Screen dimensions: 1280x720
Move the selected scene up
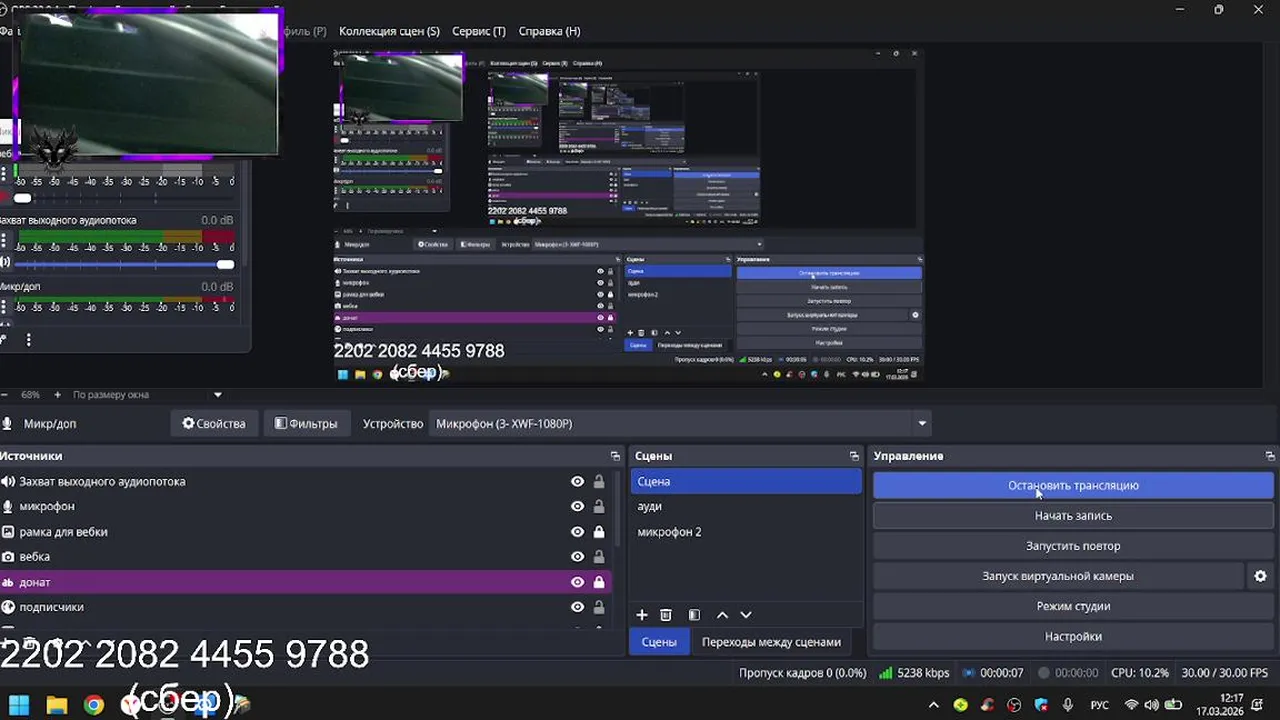coord(722,615)
